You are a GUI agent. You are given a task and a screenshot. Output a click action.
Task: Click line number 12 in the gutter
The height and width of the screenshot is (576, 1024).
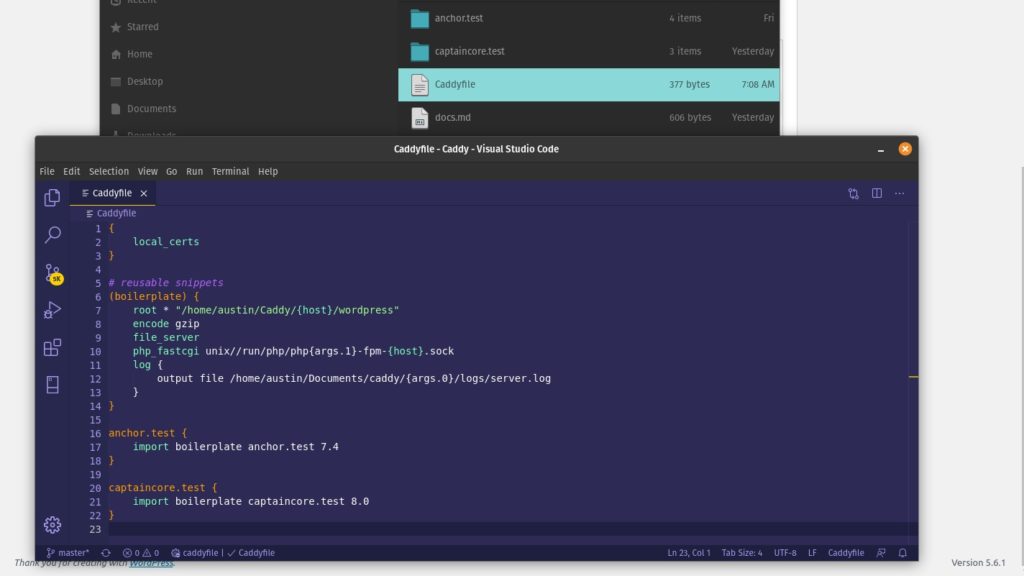tap(95, 379)
